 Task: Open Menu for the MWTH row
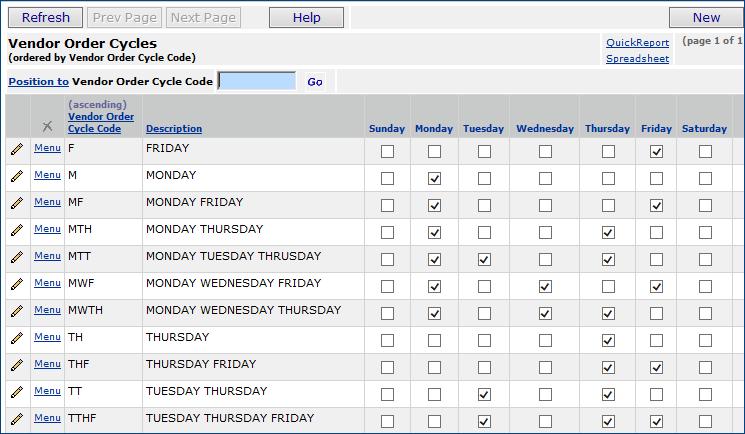(x=47, y=310)
